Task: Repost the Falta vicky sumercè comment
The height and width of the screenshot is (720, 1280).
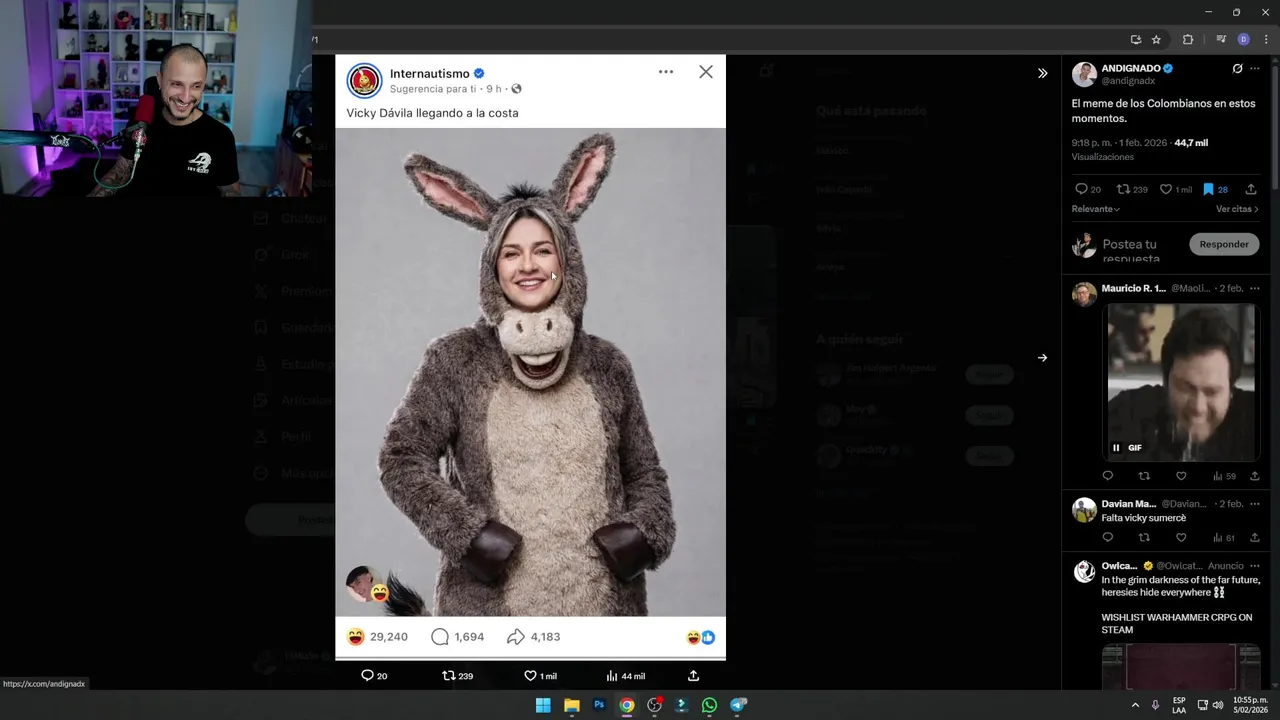Action: pos(1144,538)
